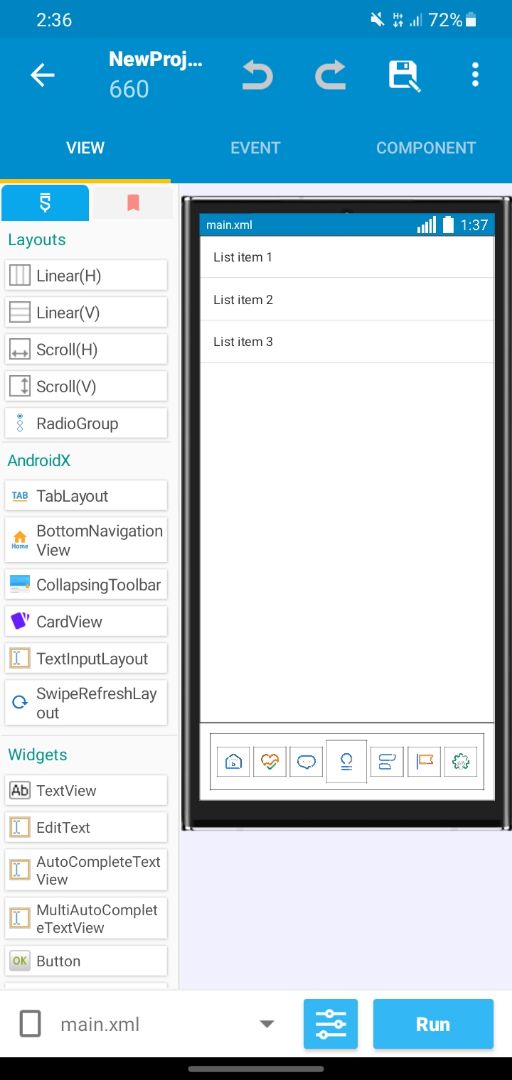The width and height of the screenshot is (512, 1080).
Task: Choose the SwipeRefreshLayout widget
Action: click(x=86, y=703)
